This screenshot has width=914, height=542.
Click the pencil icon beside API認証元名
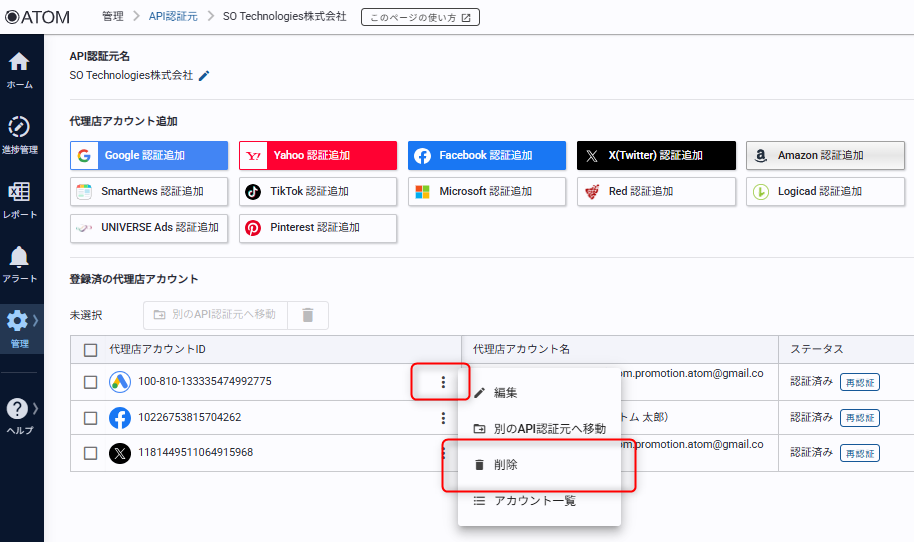tap(205, 75)
